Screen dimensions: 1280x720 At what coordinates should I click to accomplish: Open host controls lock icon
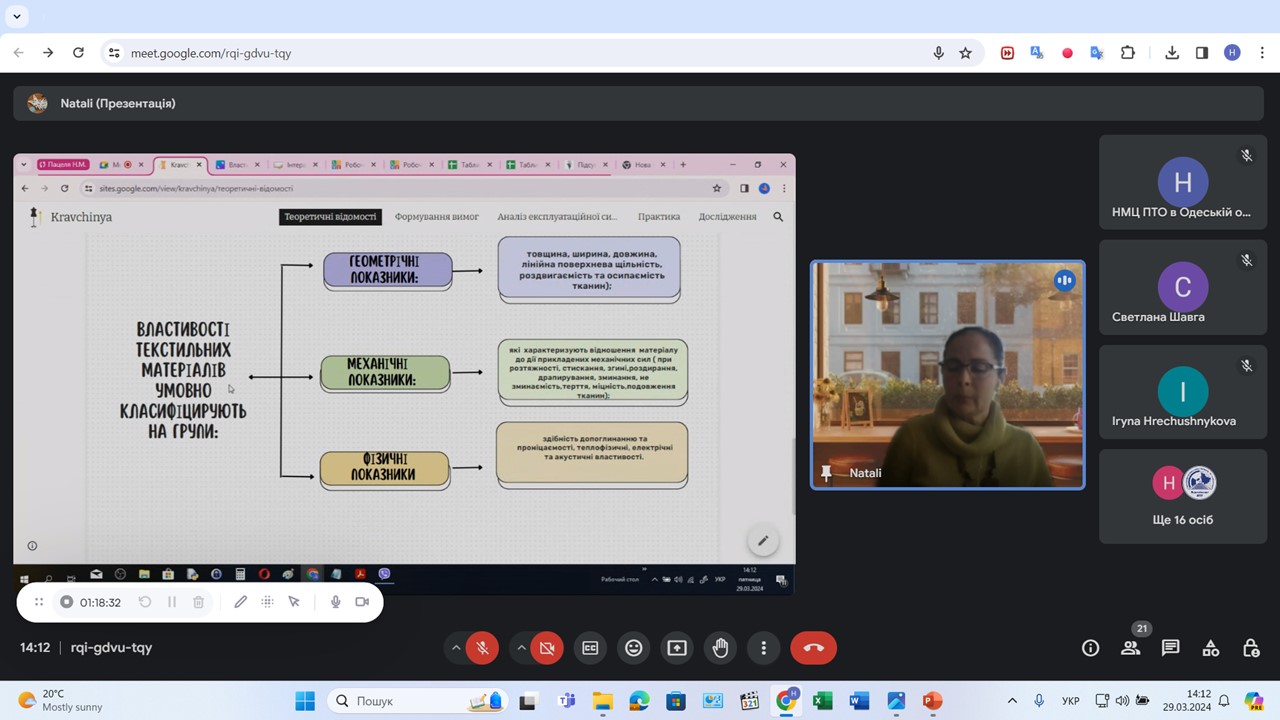(x=1250, y=648)
